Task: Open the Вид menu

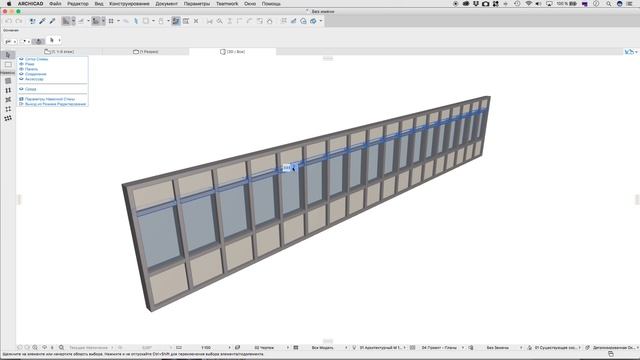Action: pyautogui.click(x=99, y=4)
